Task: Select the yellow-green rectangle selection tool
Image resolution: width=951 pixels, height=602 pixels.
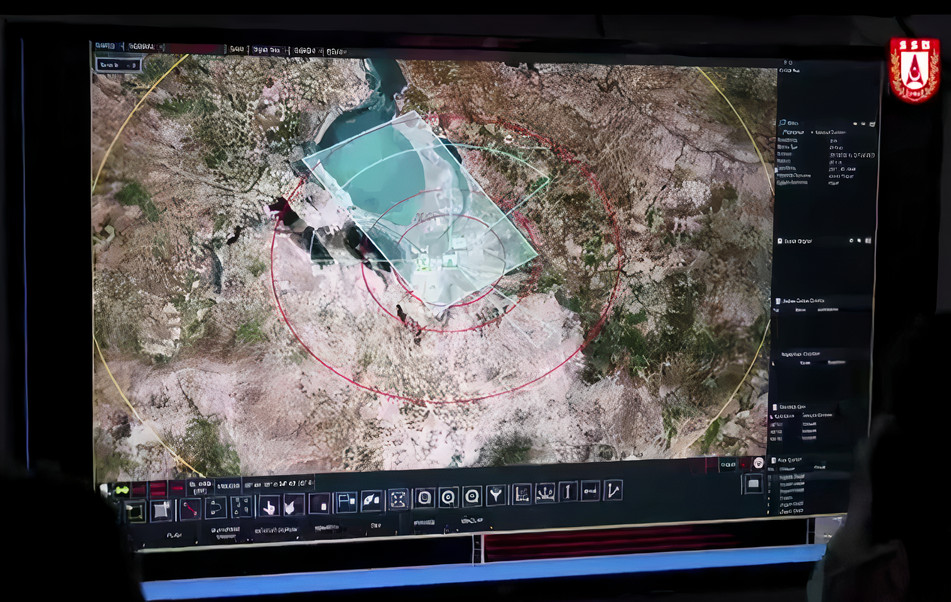Action: (135, 512)
